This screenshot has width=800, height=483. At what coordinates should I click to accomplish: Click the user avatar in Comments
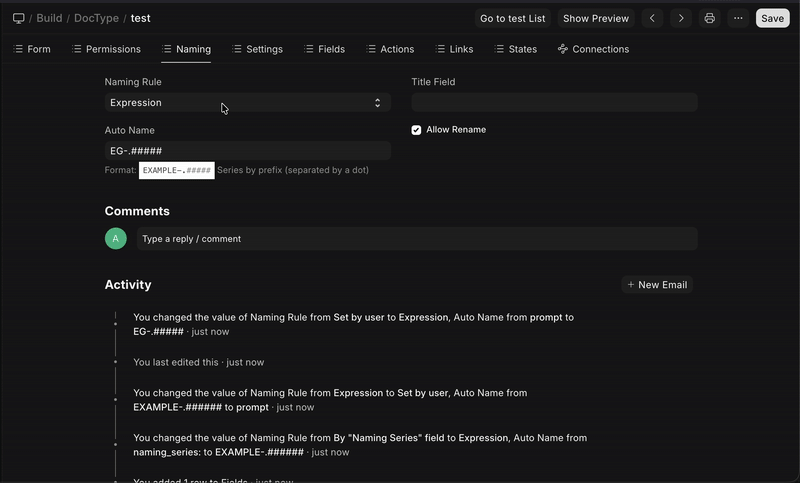(x=116, y=239)
